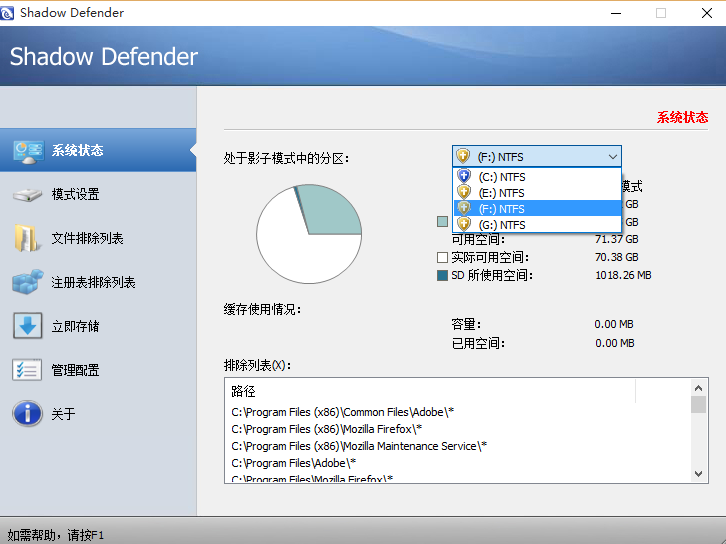Click the white actual free space swatch

pyautogui.click(x=442, y=258)
